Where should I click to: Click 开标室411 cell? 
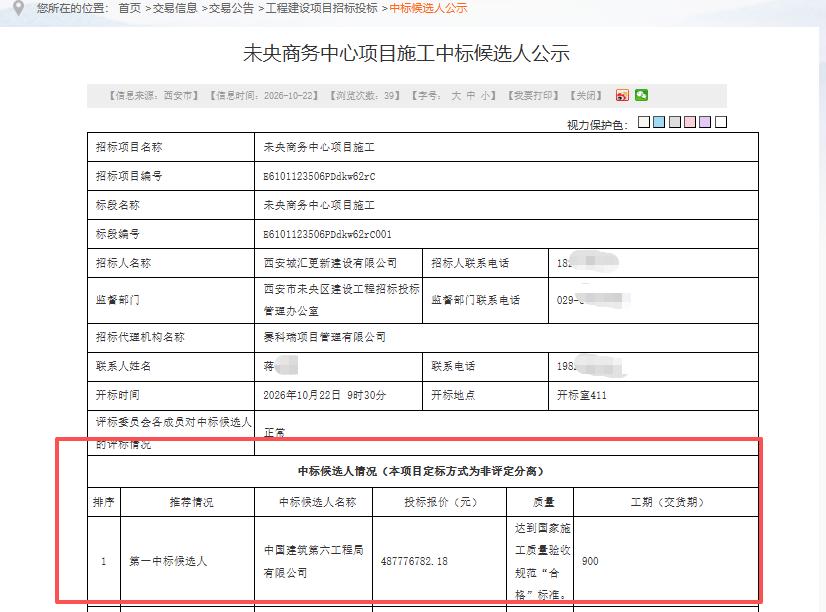coord(653,396)
